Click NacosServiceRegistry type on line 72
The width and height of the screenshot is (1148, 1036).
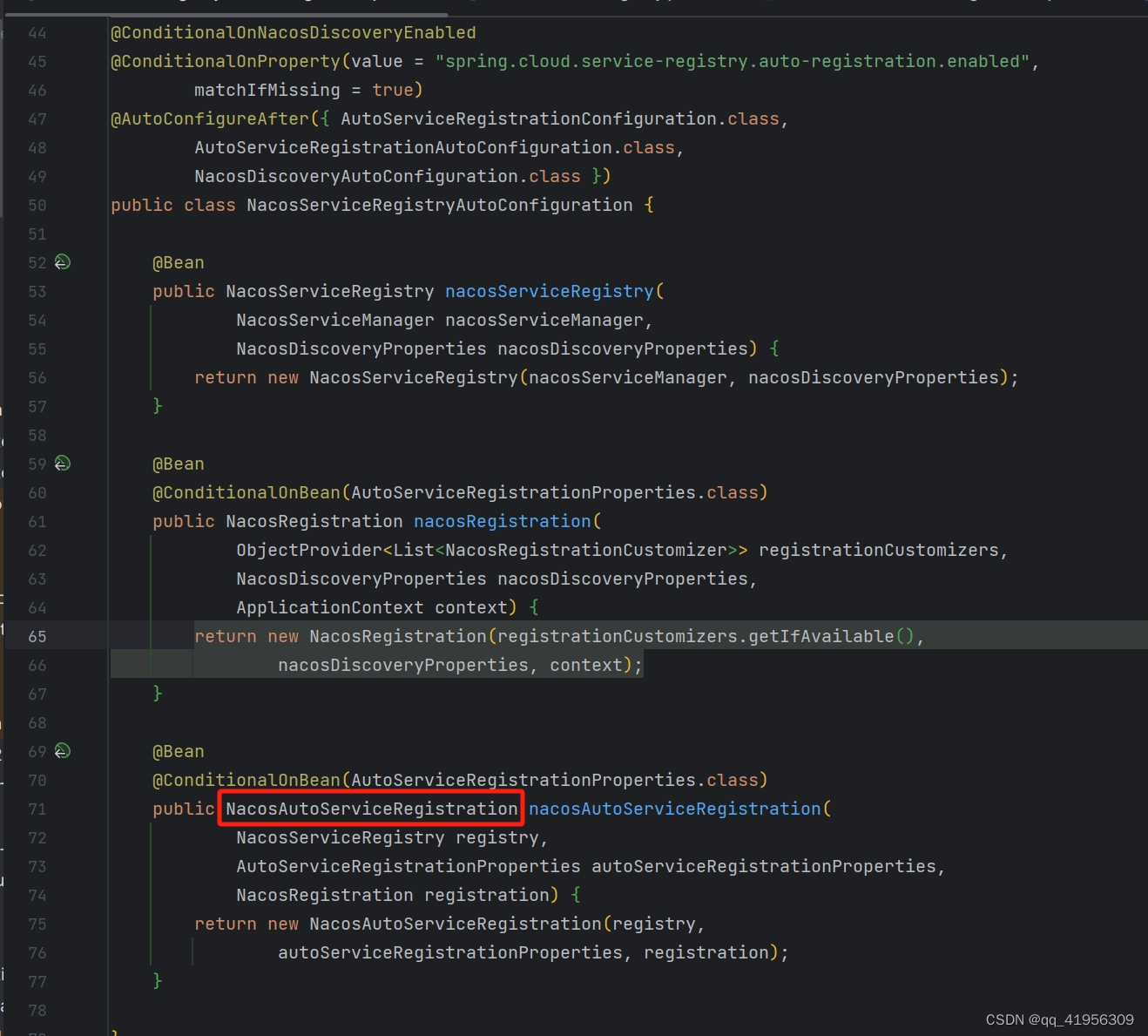tap(341, 837)
